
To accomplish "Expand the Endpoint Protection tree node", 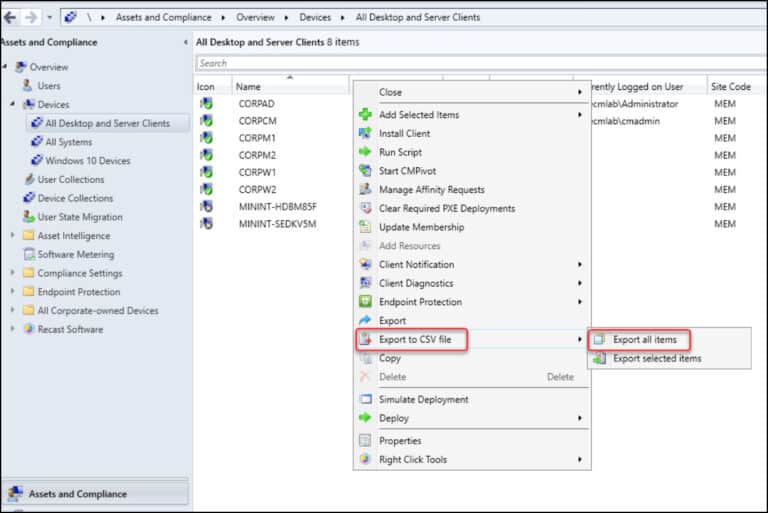I will tap(13, 291).
